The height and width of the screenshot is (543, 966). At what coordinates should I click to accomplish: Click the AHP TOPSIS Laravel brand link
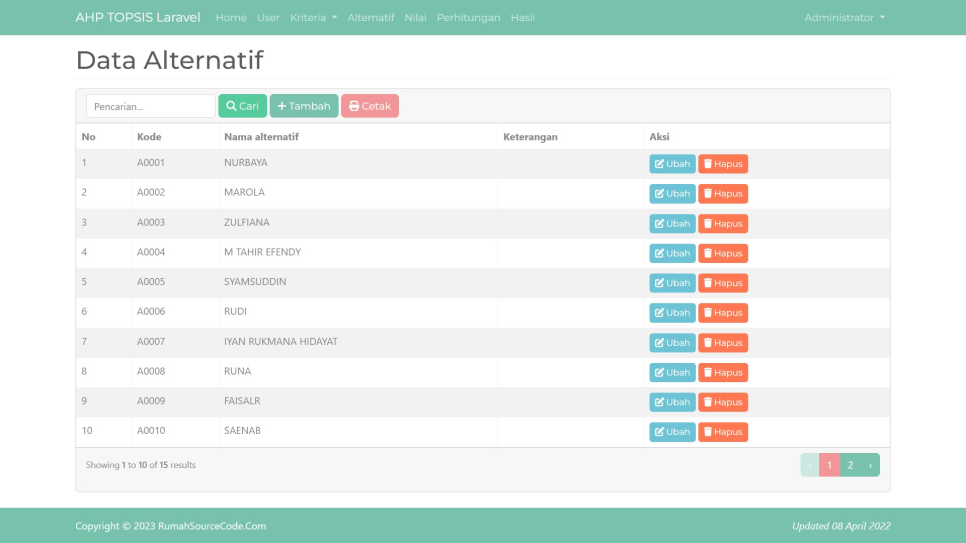pos(138,17)
